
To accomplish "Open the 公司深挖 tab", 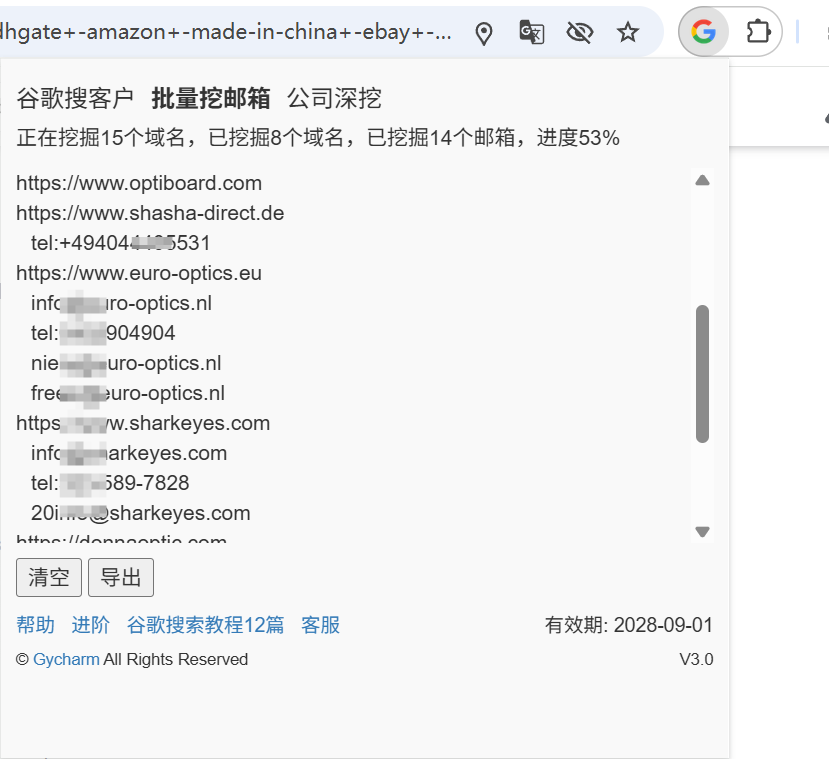I will pyautogui.click(x=334, y=98).
